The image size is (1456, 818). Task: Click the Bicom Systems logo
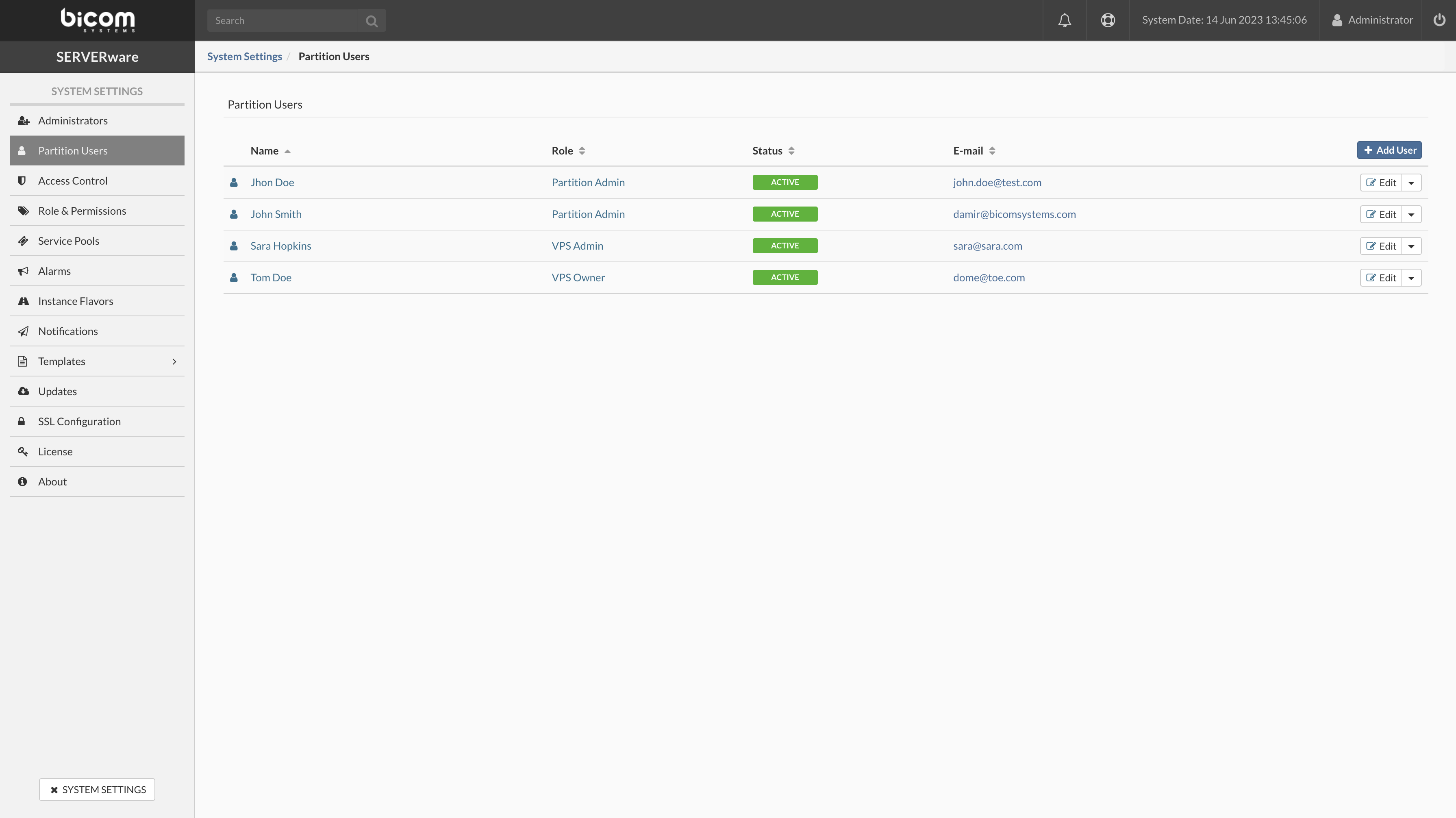point(97,20)
